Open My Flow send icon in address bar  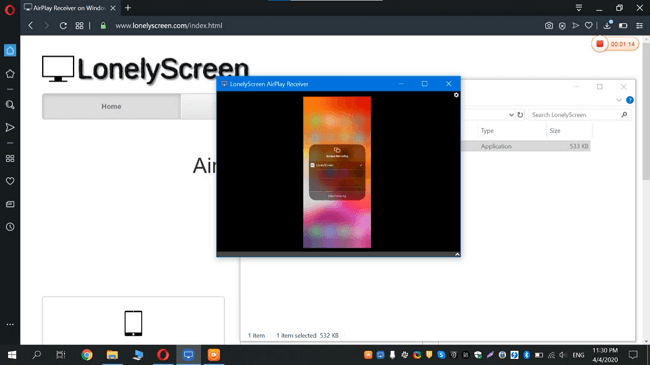point(575,25)
